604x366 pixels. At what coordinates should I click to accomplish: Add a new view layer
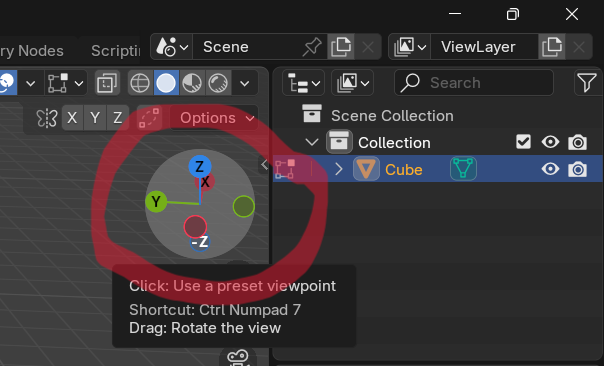[x=552, y=47]
